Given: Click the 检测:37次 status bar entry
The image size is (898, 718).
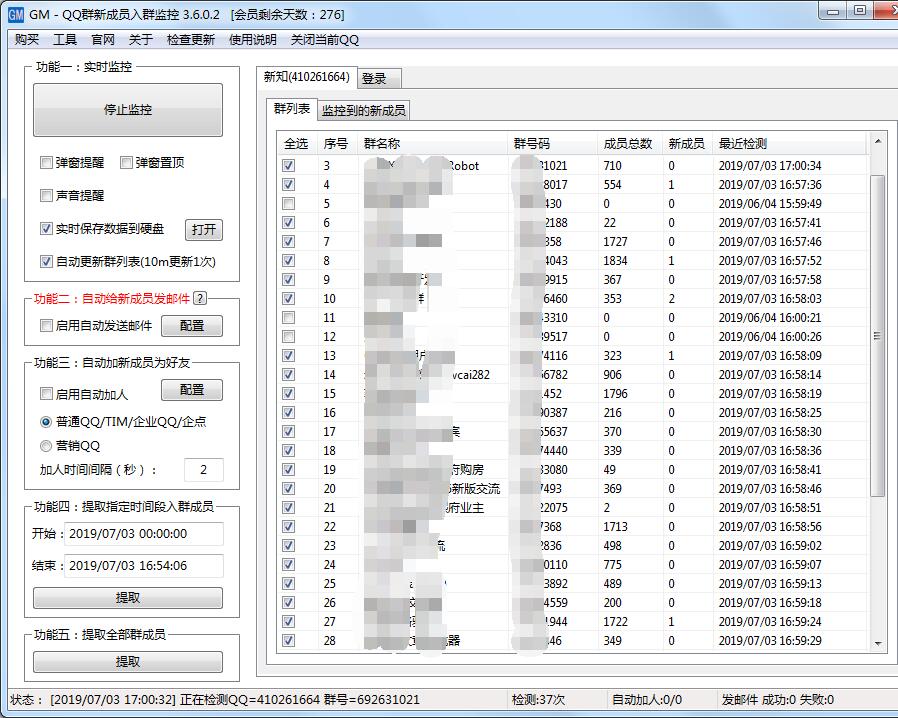Looking at the screenshot, I should [538, 699].
